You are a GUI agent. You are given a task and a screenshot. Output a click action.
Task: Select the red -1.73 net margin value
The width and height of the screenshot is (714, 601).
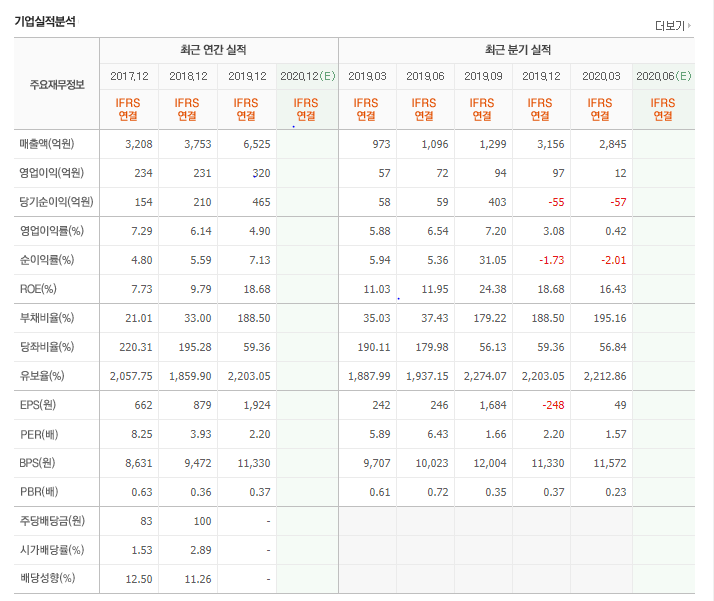click(x=552, y=260)
